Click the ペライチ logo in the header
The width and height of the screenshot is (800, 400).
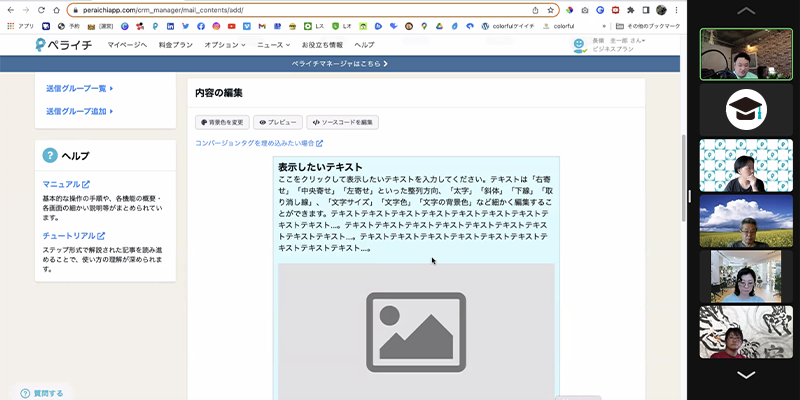pyautogui.click(x=62, y=45)
